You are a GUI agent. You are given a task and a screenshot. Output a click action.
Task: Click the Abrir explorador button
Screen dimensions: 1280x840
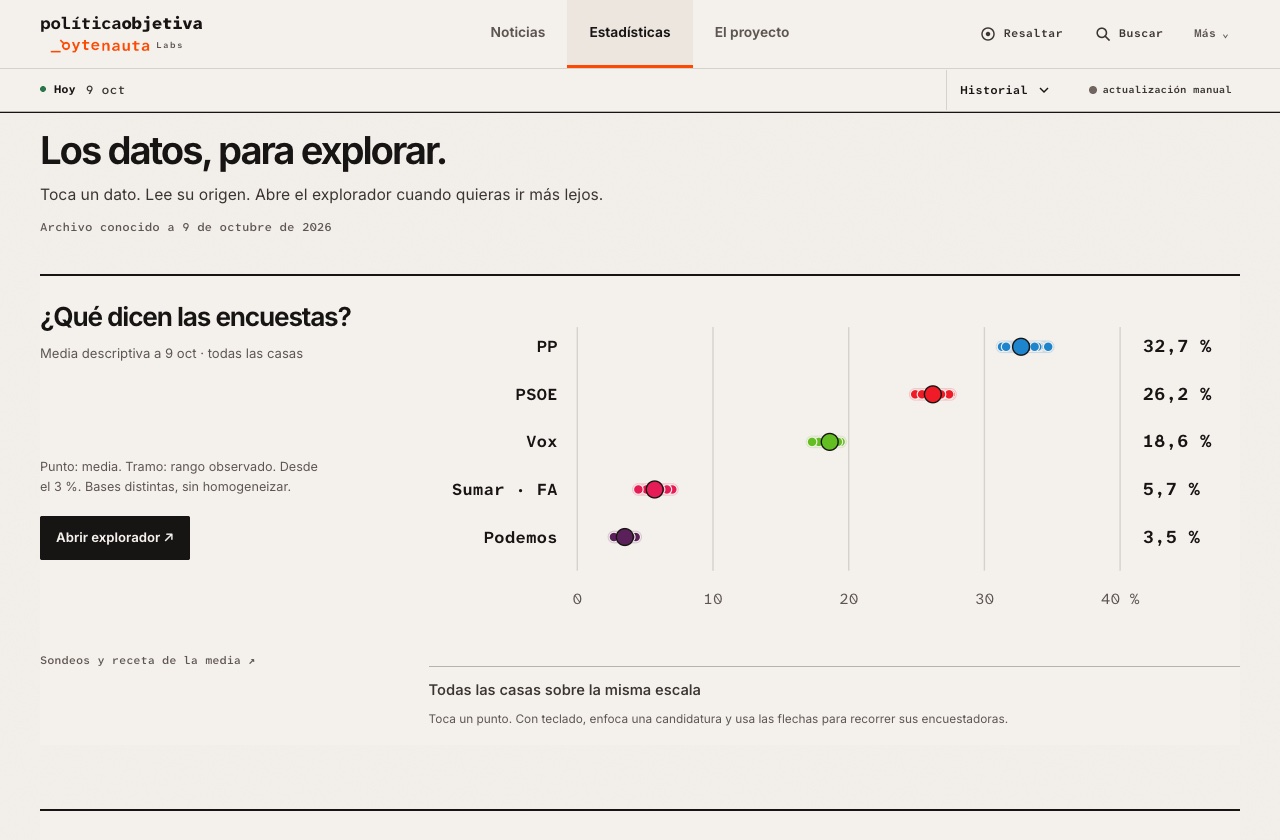pos(115,538)
